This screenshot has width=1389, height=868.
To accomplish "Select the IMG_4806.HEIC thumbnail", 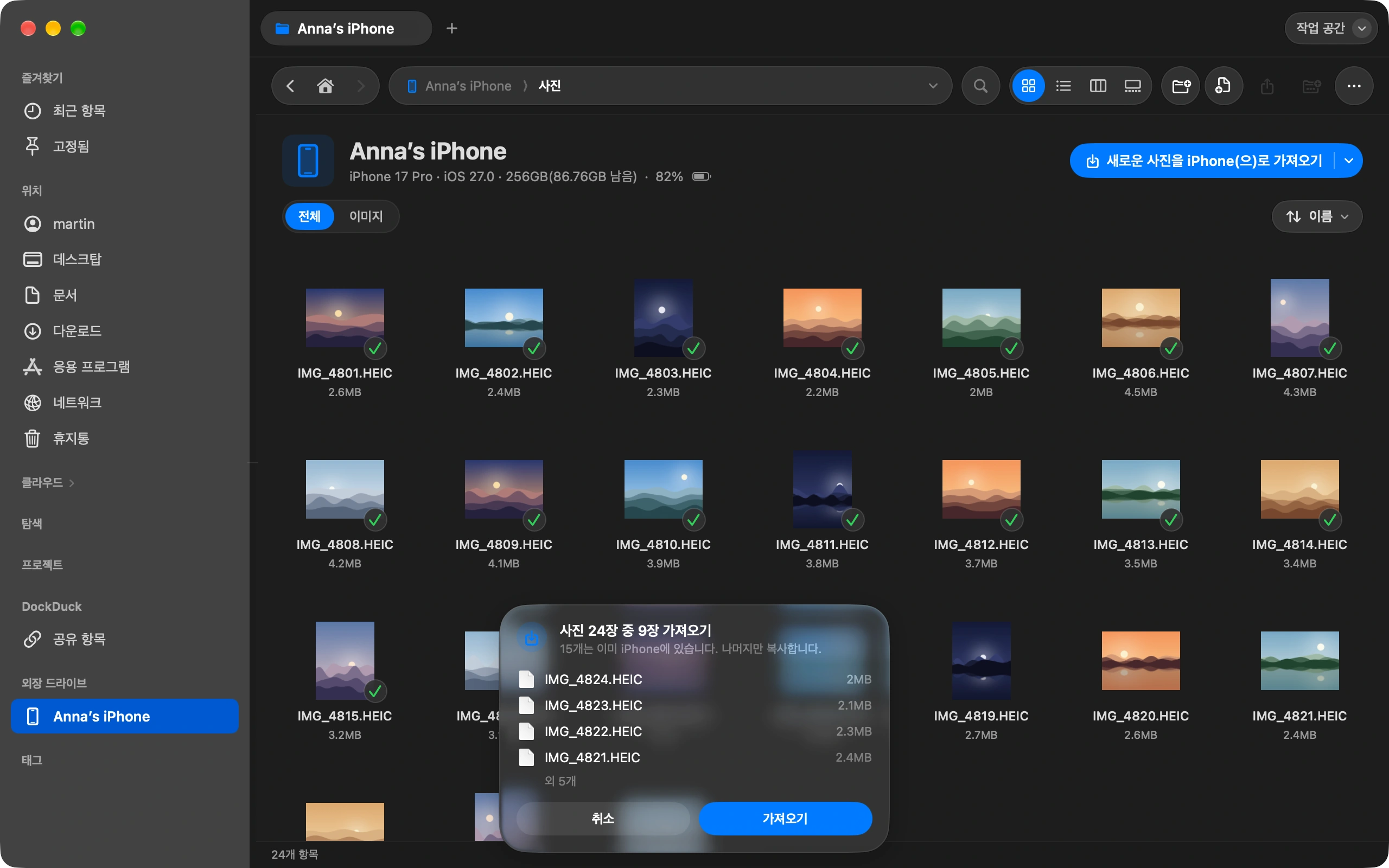I will click(x=1140, y=317).
